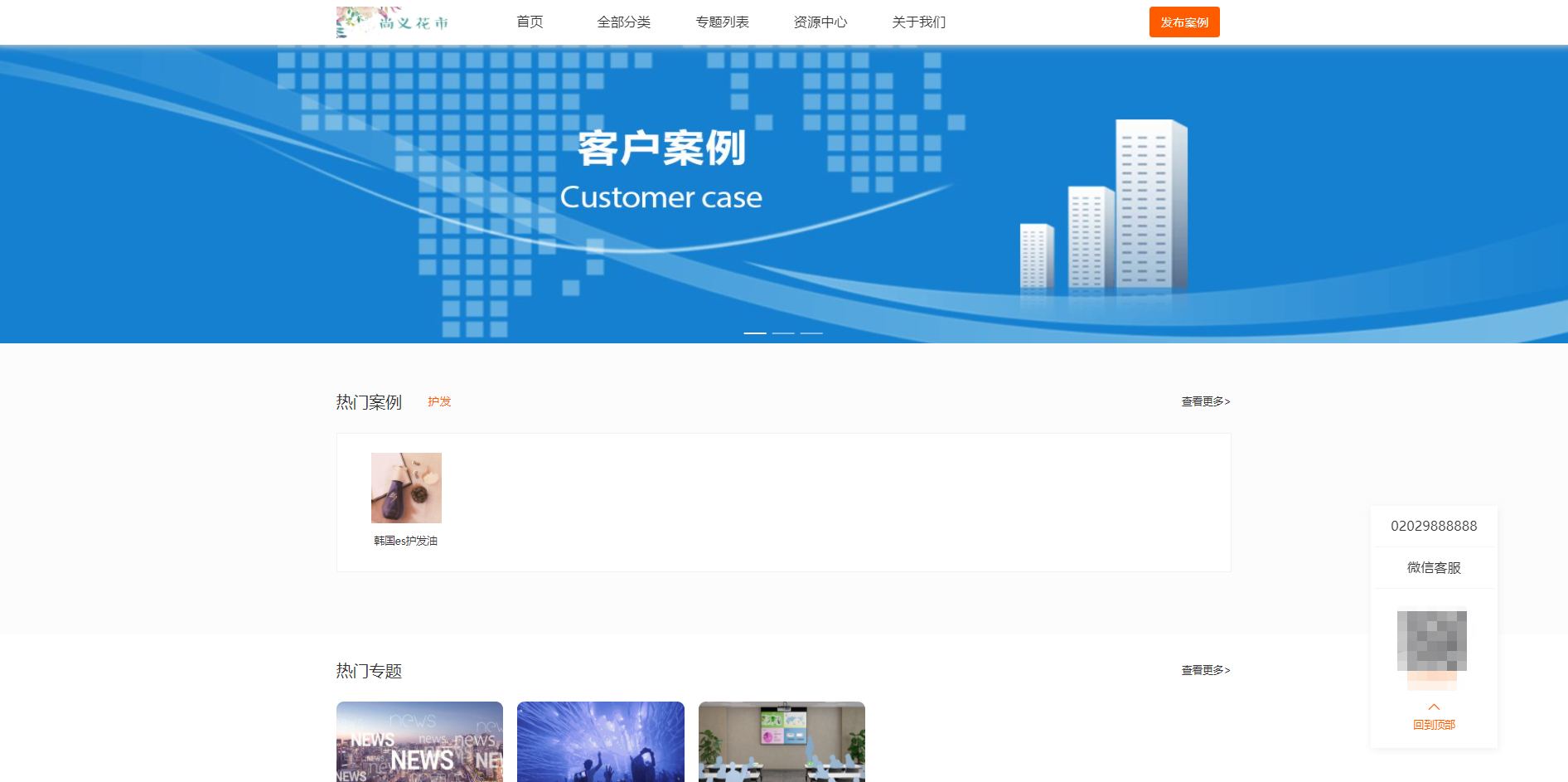1568x782 pixels.
Task: Open 资源中心 in the navigation bar
Action: click(x=820, y=22)
